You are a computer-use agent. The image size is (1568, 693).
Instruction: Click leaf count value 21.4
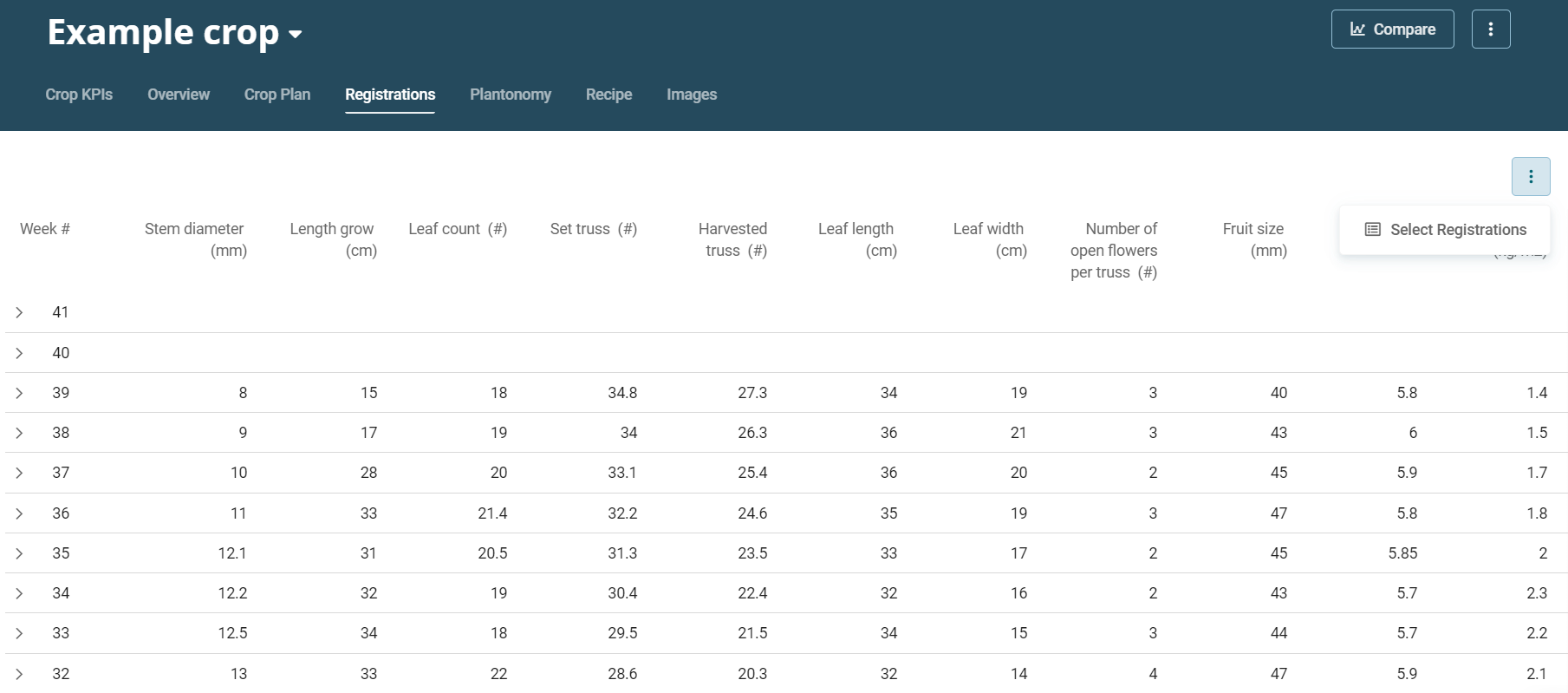[x=492, y=513]
